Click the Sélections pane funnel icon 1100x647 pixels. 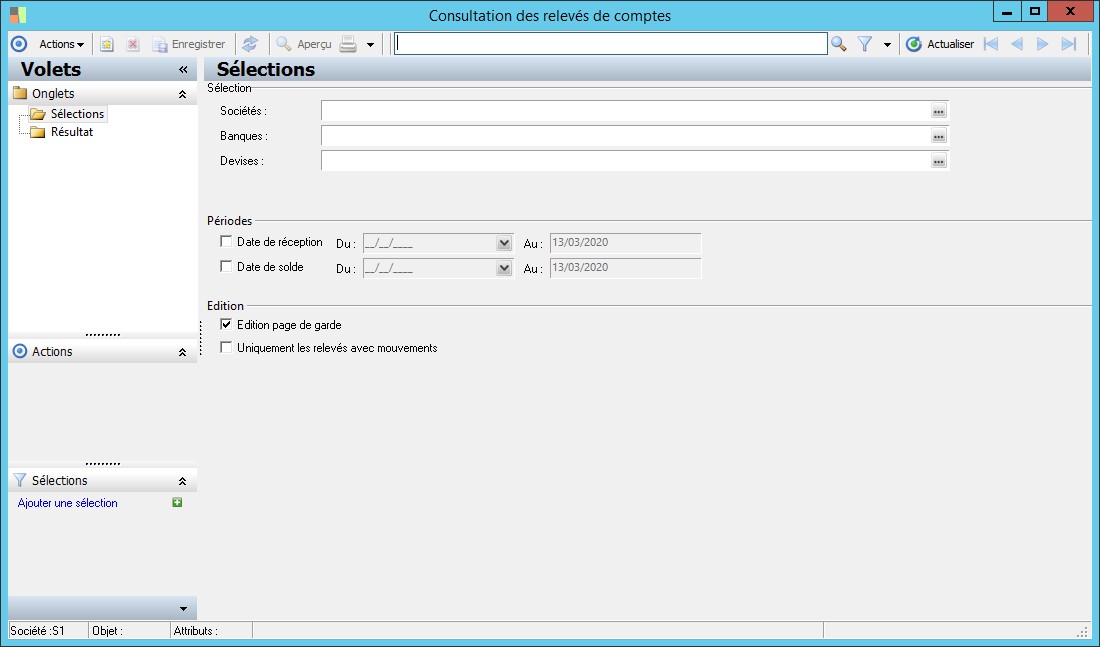[20, 481]
